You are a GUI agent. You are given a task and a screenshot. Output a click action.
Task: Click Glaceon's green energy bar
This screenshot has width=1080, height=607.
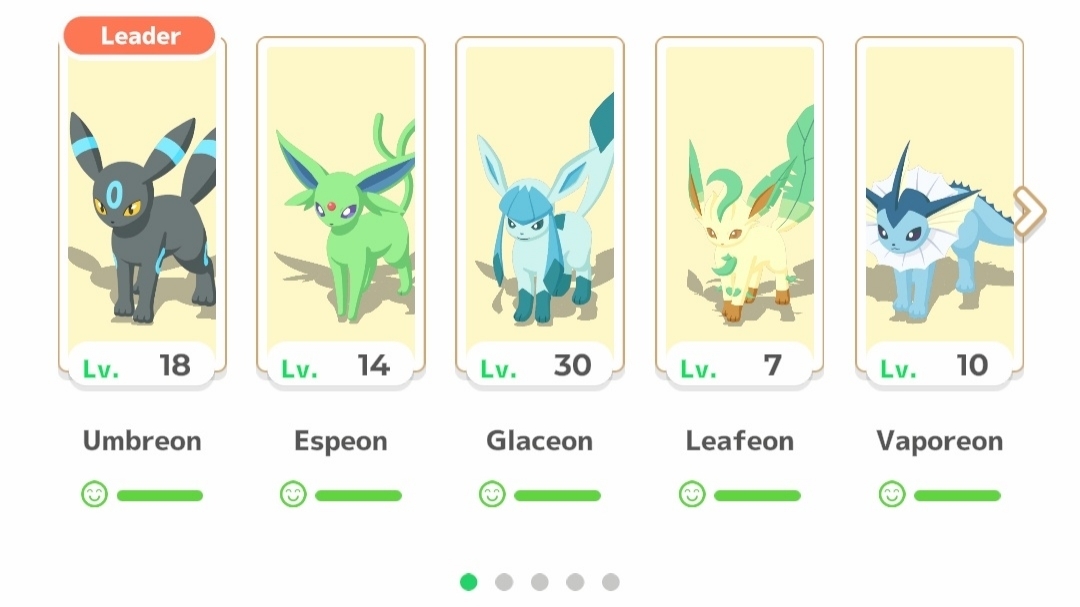pyautogui.click(x=557, y=495)
